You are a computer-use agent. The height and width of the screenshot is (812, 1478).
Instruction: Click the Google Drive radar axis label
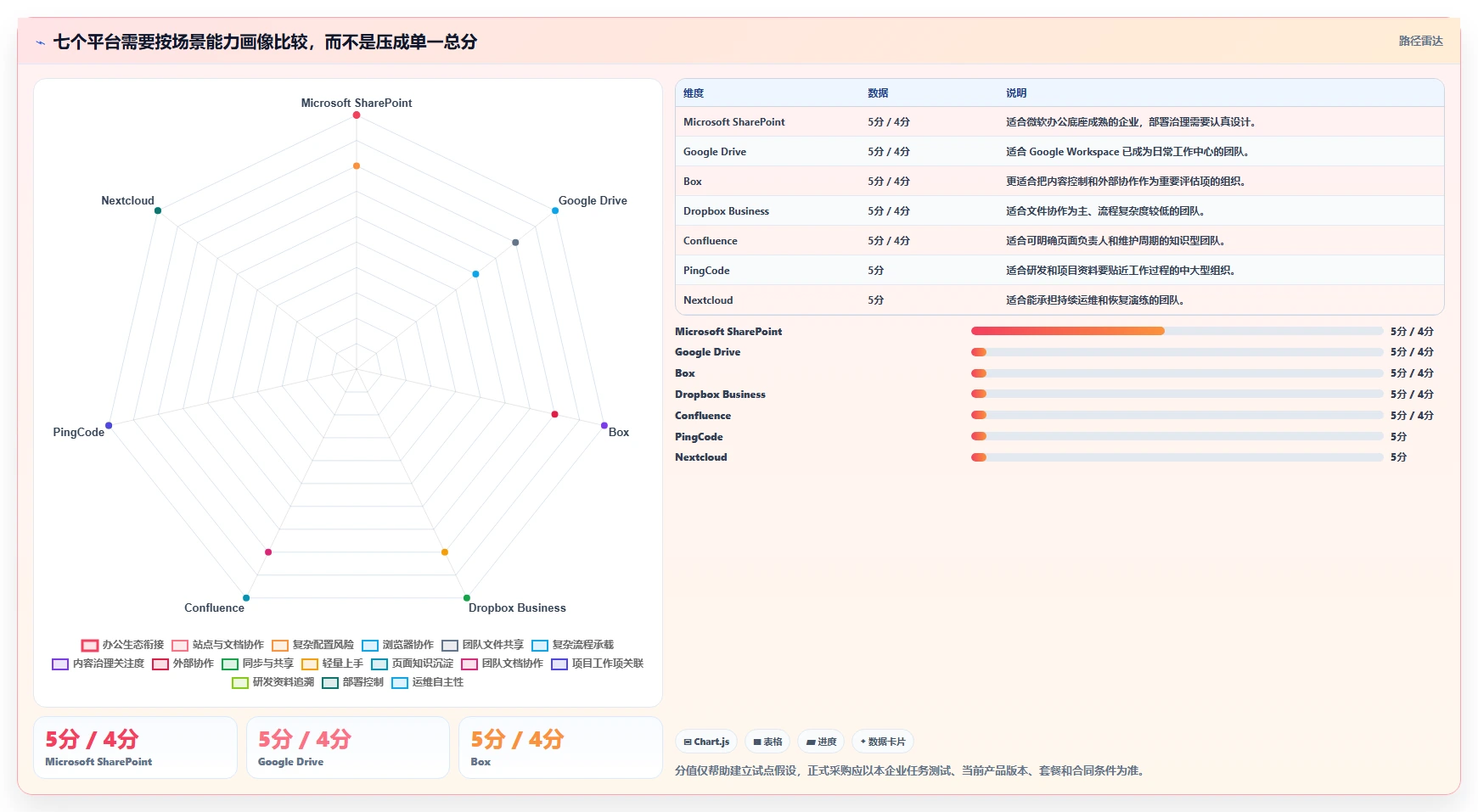click(x=593, y=201)
